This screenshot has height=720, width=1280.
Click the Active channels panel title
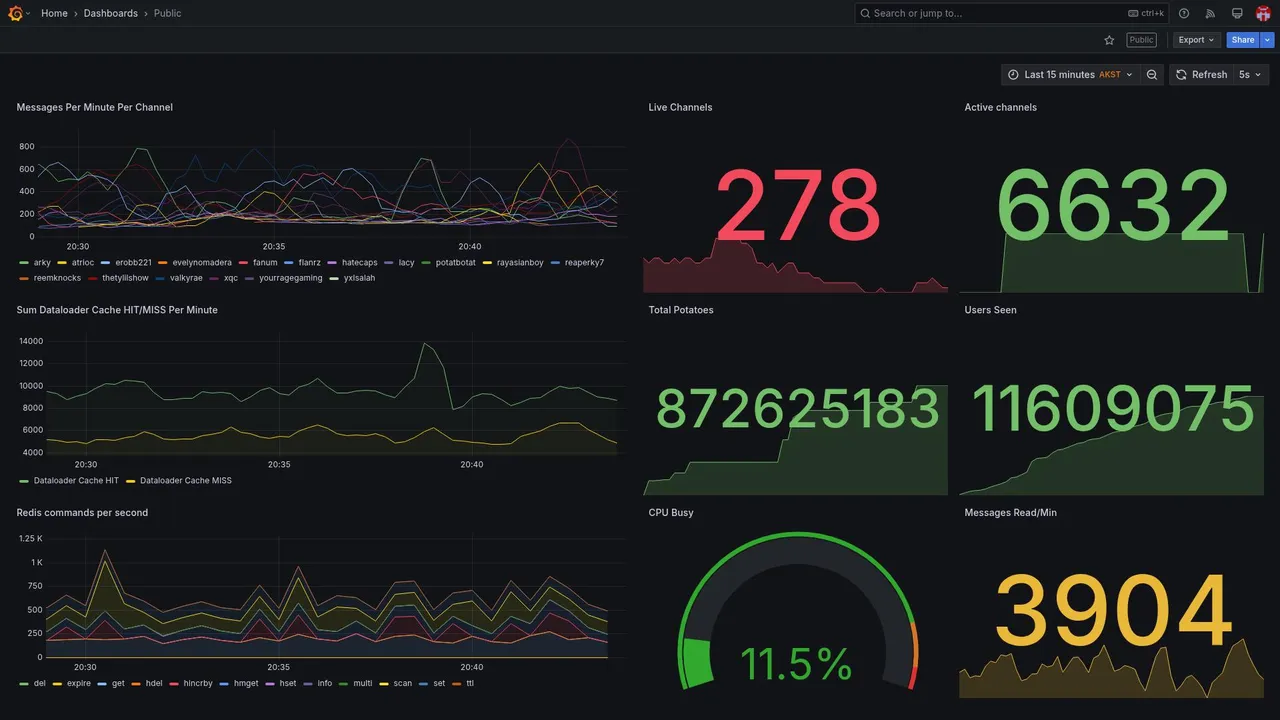(x=1000, y=107)
